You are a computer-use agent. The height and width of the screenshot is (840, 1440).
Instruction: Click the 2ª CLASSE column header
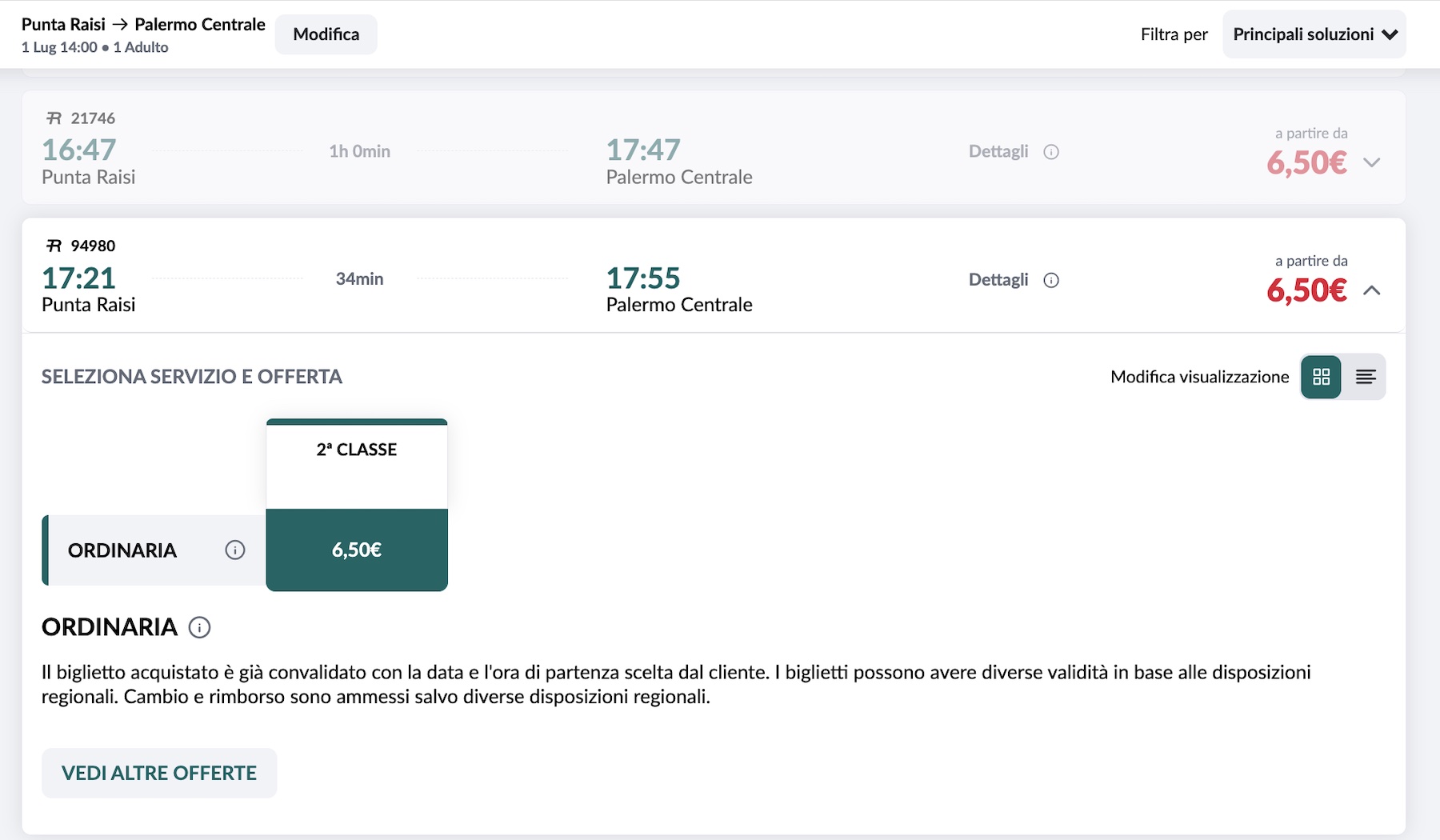click(x=357, y=449)
